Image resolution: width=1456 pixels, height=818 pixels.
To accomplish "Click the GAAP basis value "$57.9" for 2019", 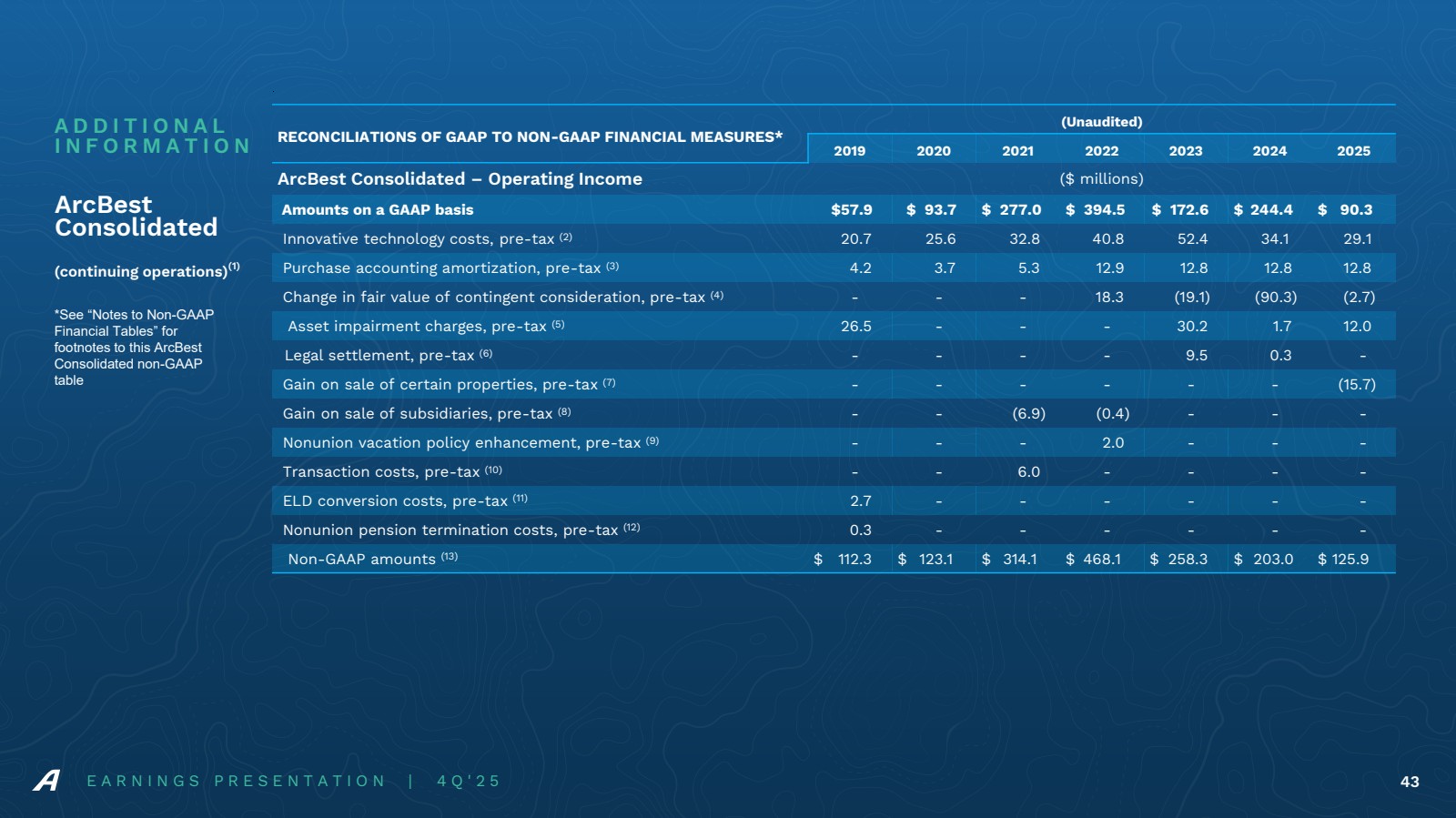I will coord(852,210).
